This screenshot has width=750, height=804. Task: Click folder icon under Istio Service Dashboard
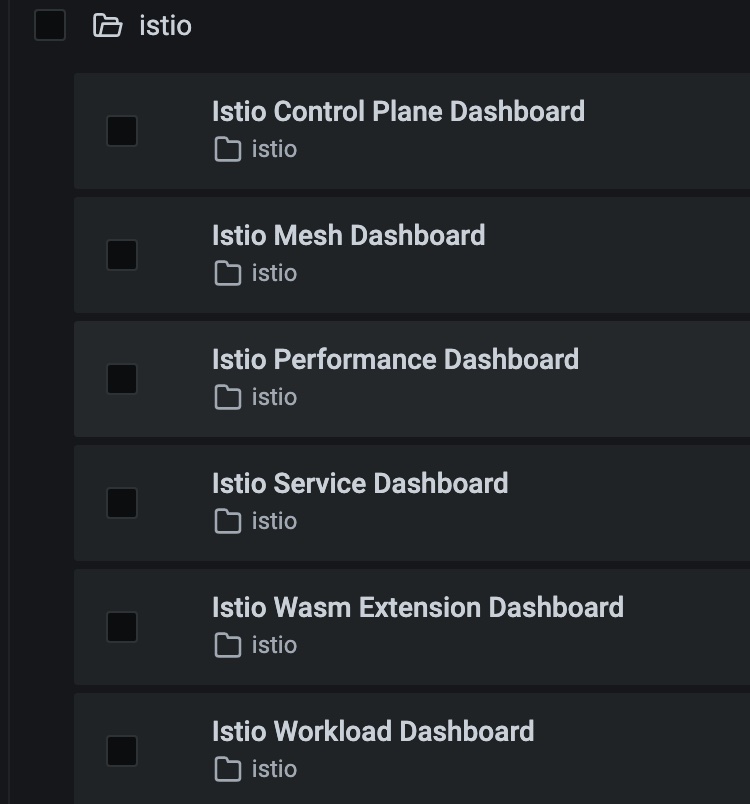point(228,522)
